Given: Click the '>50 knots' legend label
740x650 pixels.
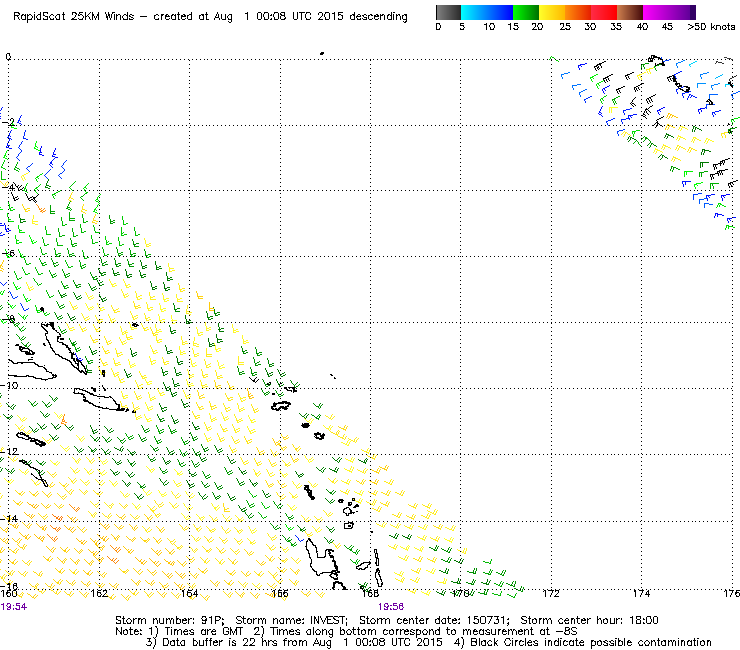Looking at the screenshot, I should [711, 27].
